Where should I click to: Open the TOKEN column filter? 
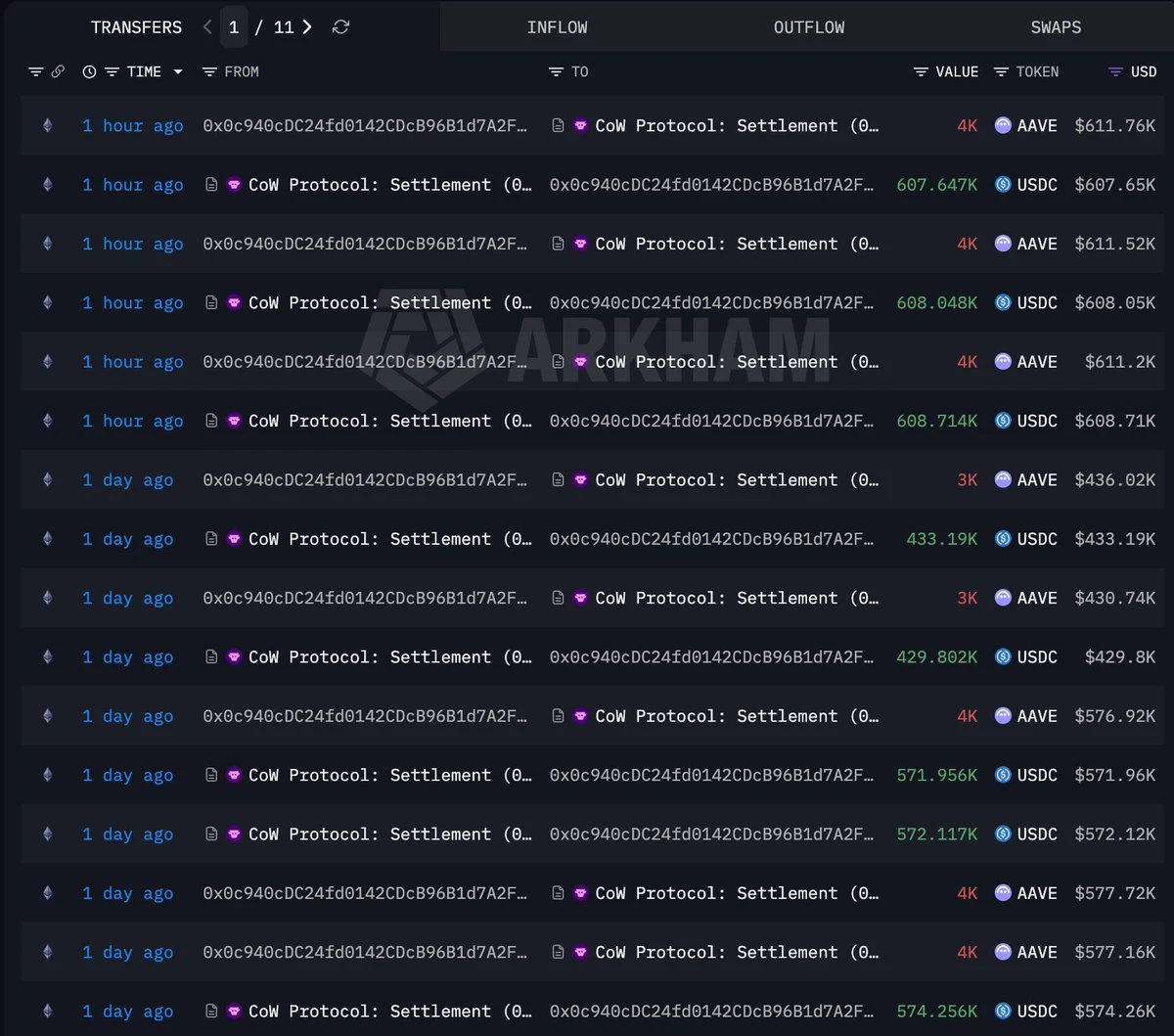(1001, 71)
